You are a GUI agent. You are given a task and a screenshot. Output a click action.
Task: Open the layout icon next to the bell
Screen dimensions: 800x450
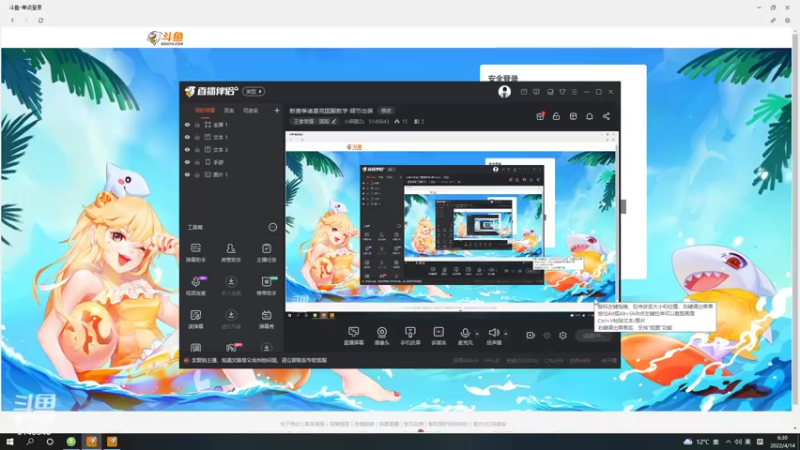[573, 116]
